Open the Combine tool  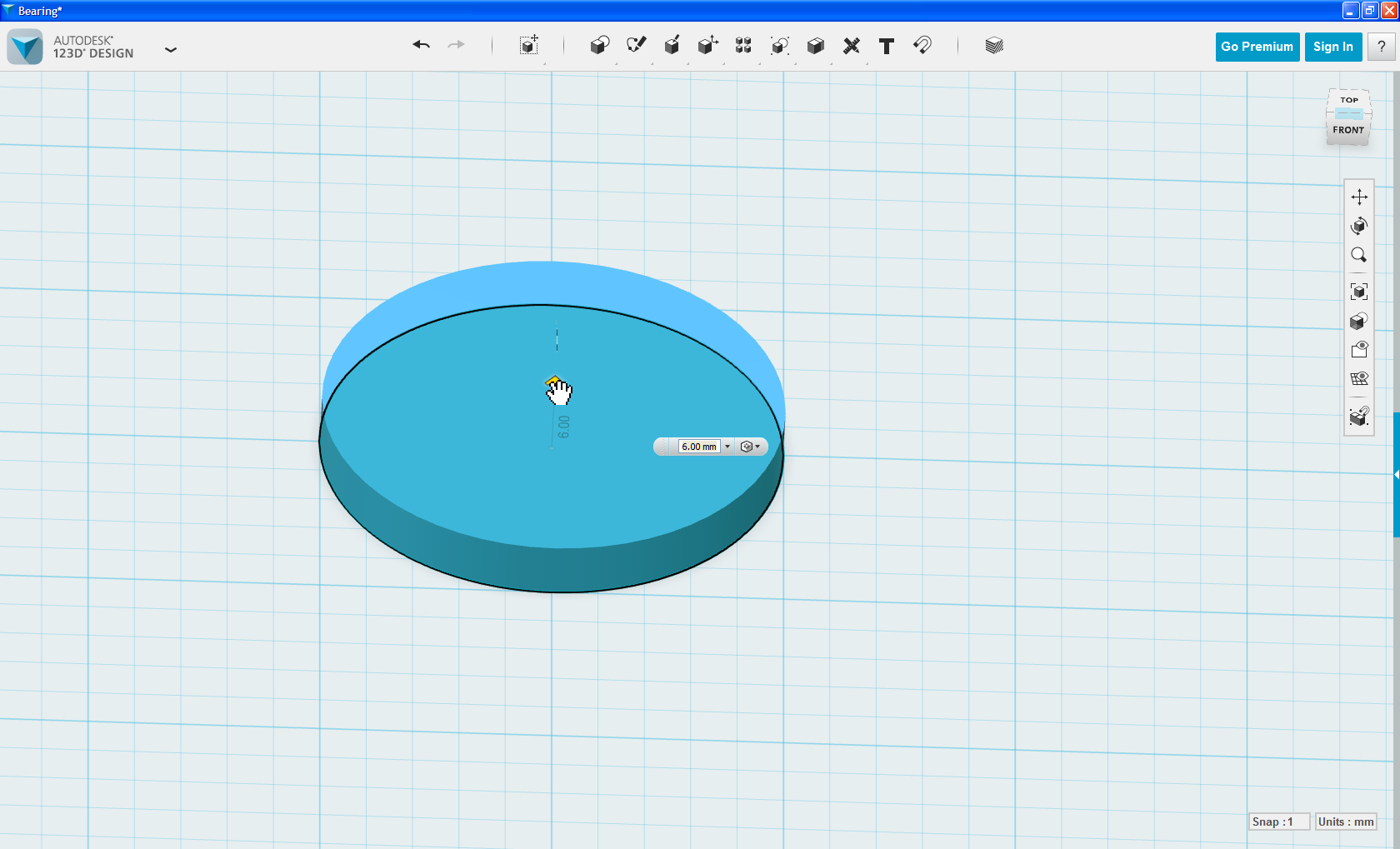click(815, 46)
